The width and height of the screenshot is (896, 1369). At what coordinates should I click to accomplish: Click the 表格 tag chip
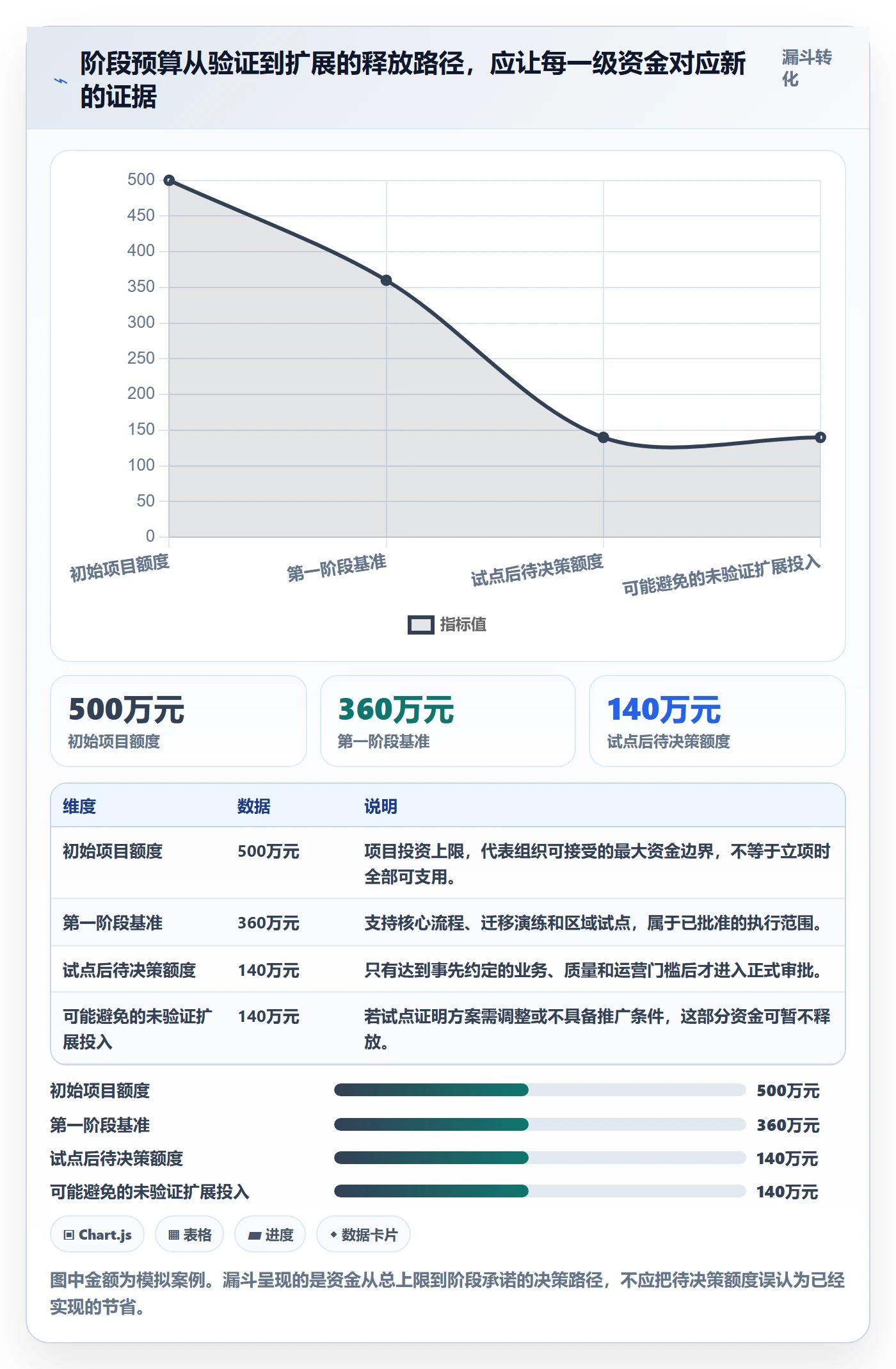[x=189, y=1235]
